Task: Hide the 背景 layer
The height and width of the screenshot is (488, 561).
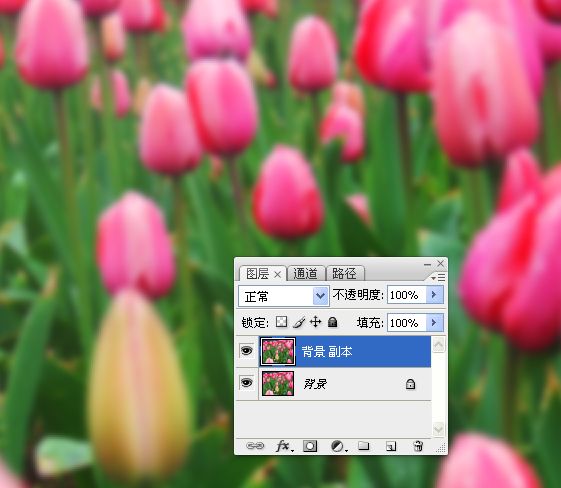Action: (x=247, y=383)
